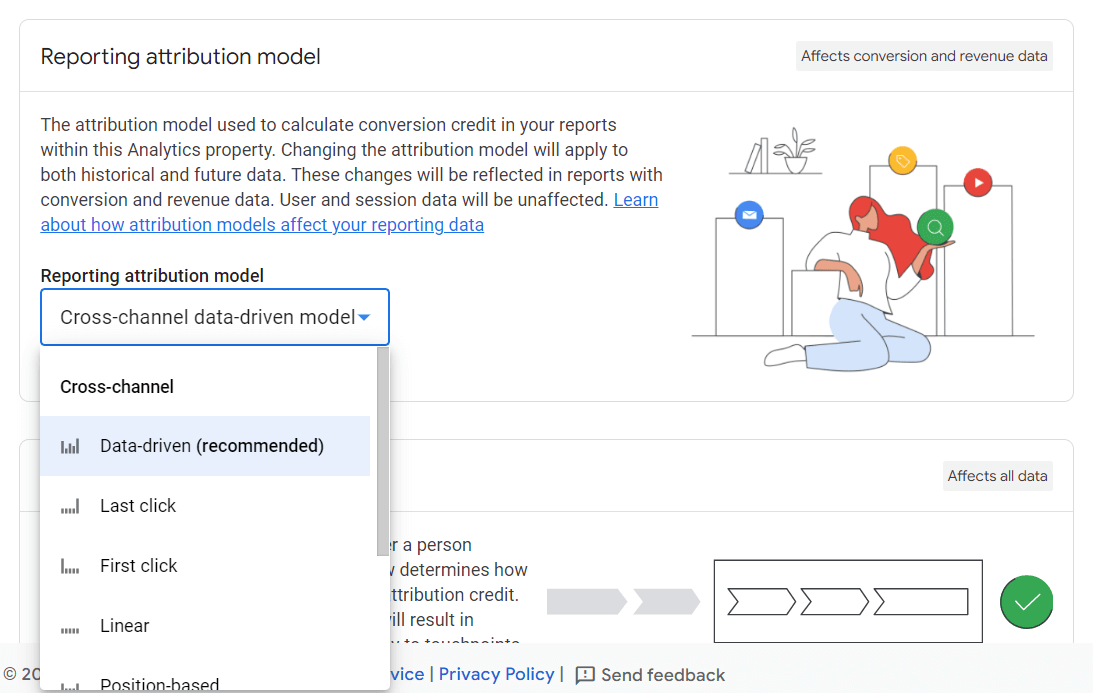Click the yellow tag icon in illustration
This screenshot has width=1093, height=693.
pyautogui.click(x=903, y=161)
